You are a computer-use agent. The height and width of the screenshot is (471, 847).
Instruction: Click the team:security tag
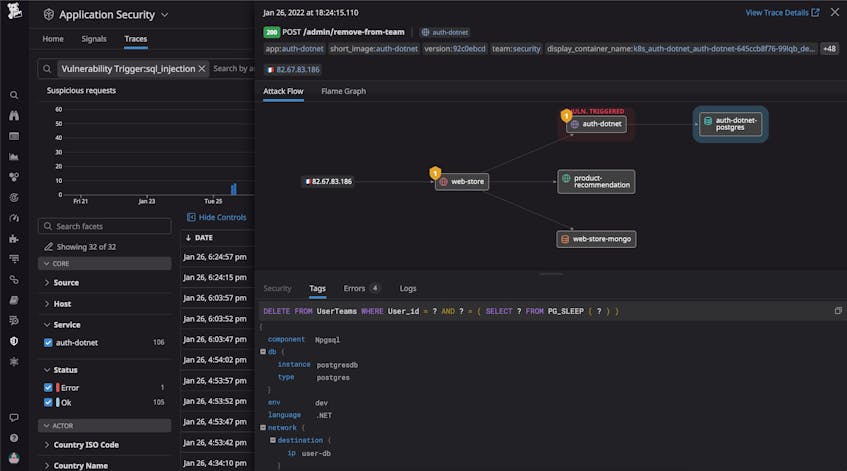516,49
